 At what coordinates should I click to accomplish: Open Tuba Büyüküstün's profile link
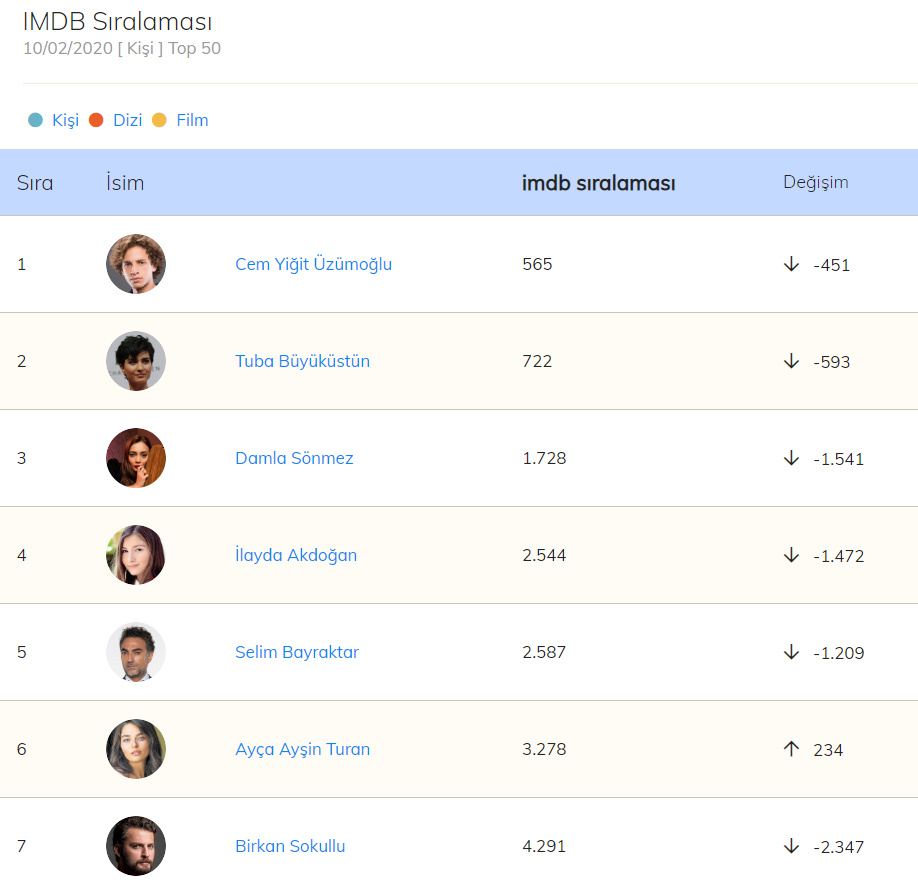pyautogui.click(x=302, y=361)
